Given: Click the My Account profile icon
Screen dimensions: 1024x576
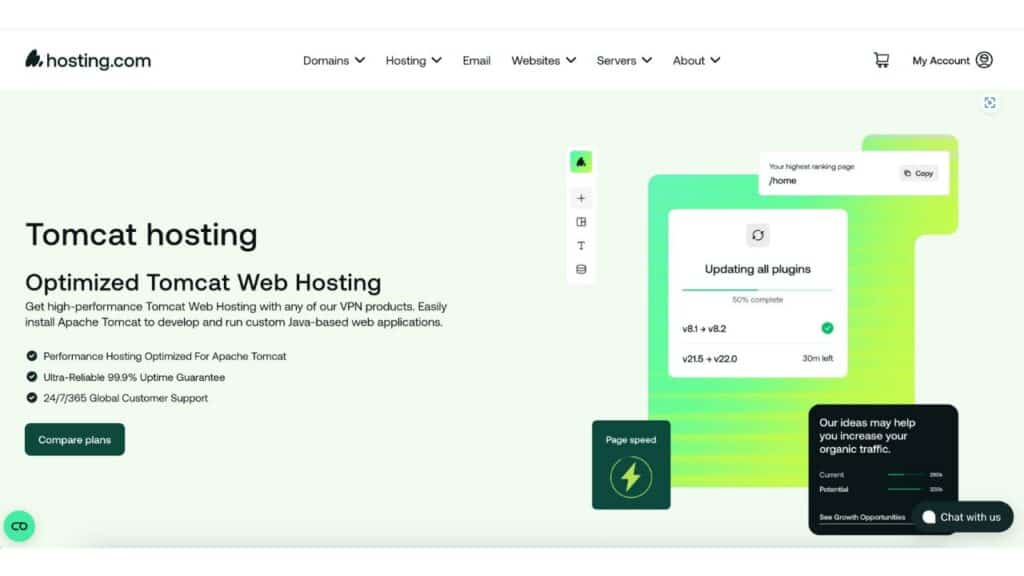Looking at the screenshot, I should point(986,60).
